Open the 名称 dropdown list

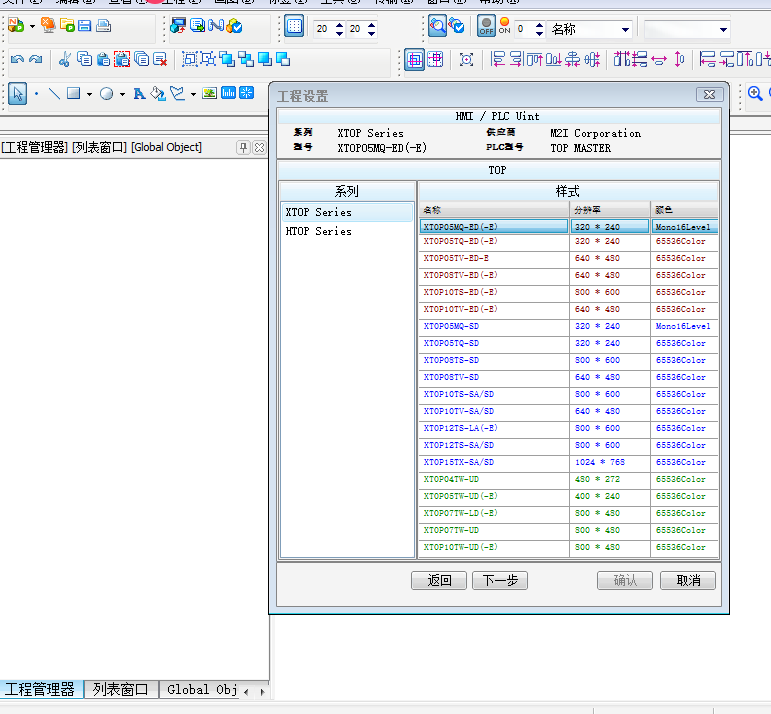[x=626, y=30]
